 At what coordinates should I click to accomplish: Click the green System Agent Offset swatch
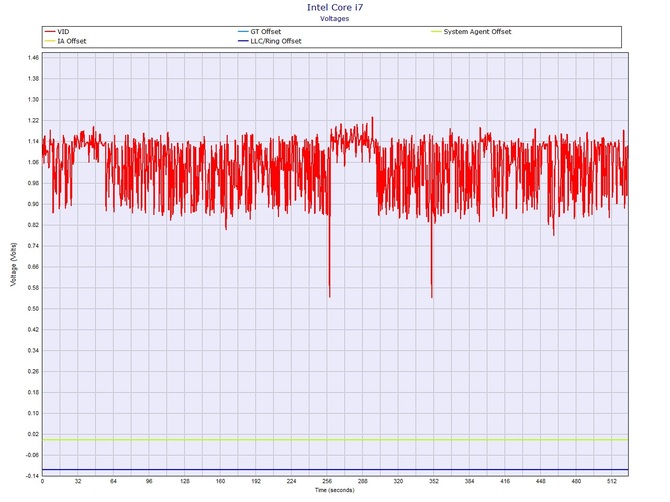click(x=436, y=32)
